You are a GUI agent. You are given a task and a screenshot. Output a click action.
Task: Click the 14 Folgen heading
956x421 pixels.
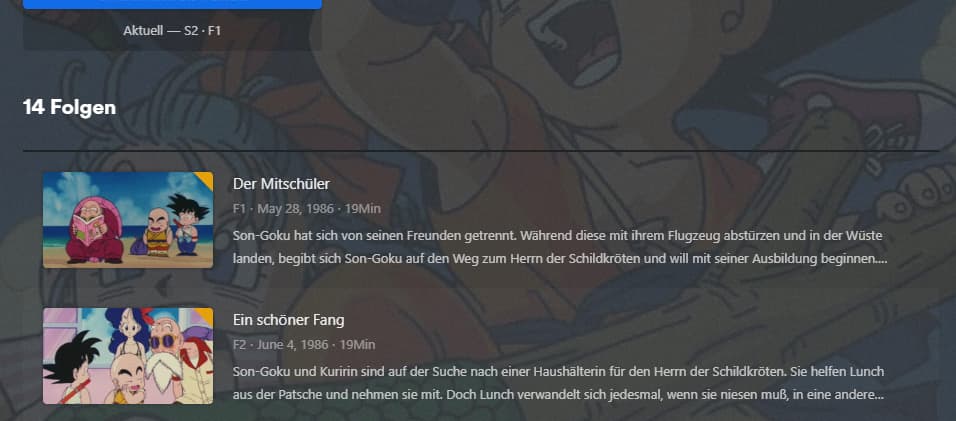pyautogui.click(x=70, y=107)
